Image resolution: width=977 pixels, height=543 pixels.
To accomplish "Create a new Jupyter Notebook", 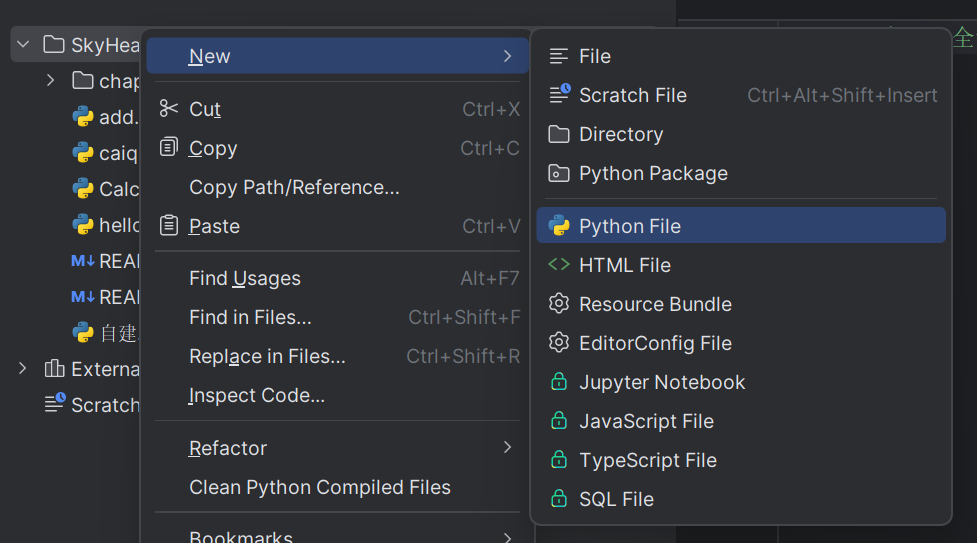I will pyautogui.click(x=741, y=382).
